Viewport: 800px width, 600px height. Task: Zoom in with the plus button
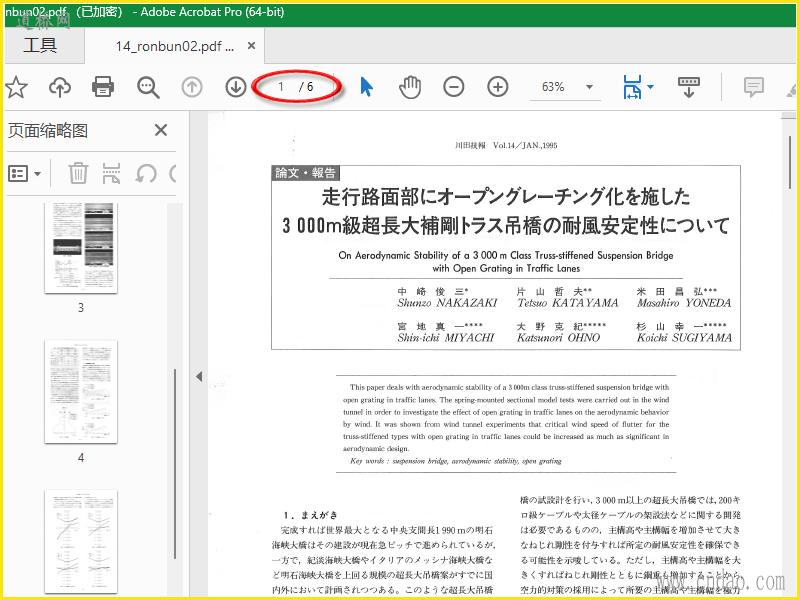pyautogui.click(x=497, y=87)
